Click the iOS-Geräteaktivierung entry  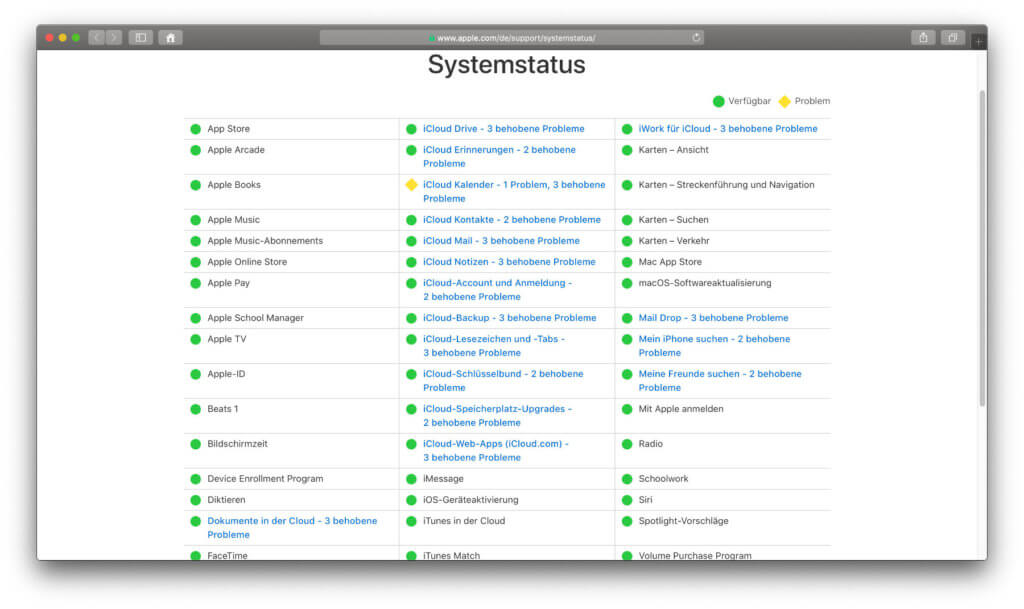470,499
